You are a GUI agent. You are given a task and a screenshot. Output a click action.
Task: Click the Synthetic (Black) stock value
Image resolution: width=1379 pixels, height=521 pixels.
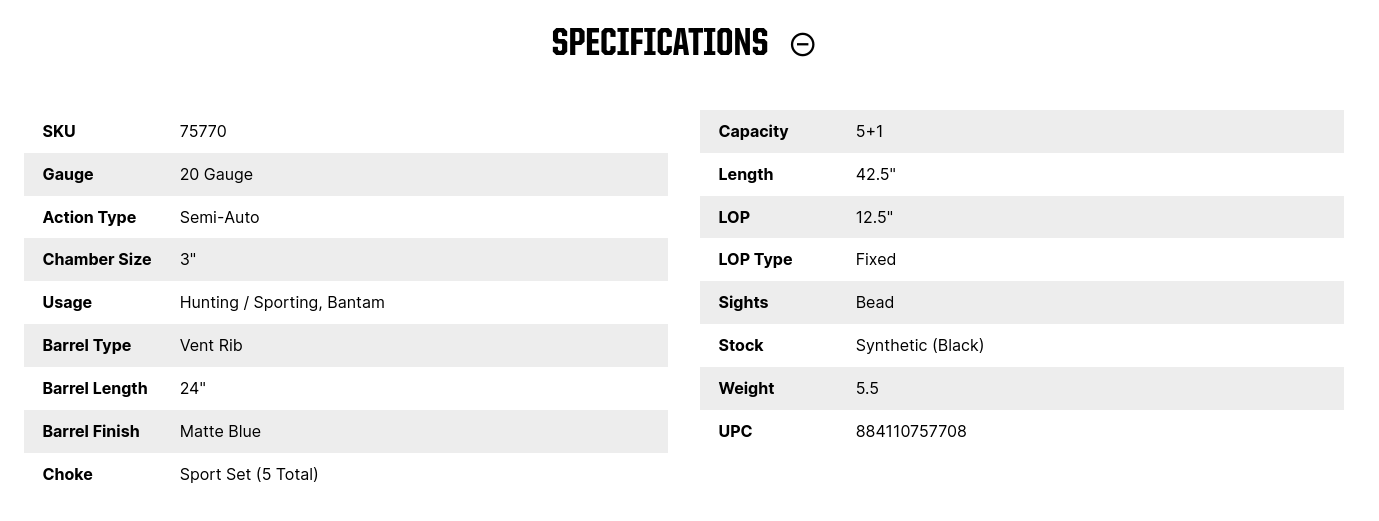(919, 345)
